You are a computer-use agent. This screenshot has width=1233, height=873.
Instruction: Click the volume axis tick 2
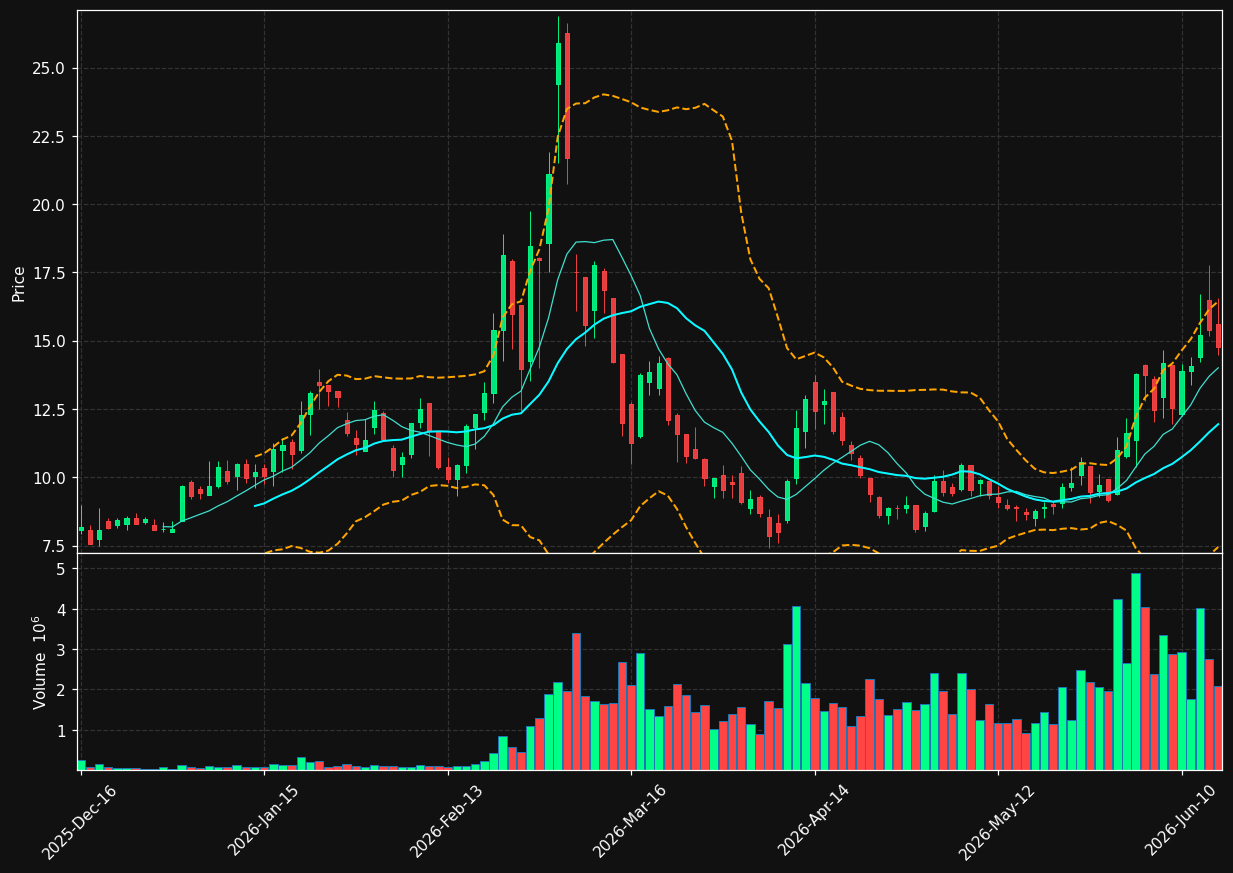coord(60,691)
